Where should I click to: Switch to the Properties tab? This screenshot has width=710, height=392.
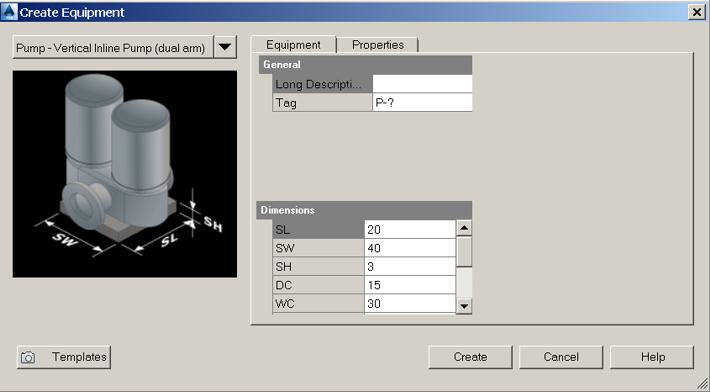pyautogui.click(x=378, y=45)
